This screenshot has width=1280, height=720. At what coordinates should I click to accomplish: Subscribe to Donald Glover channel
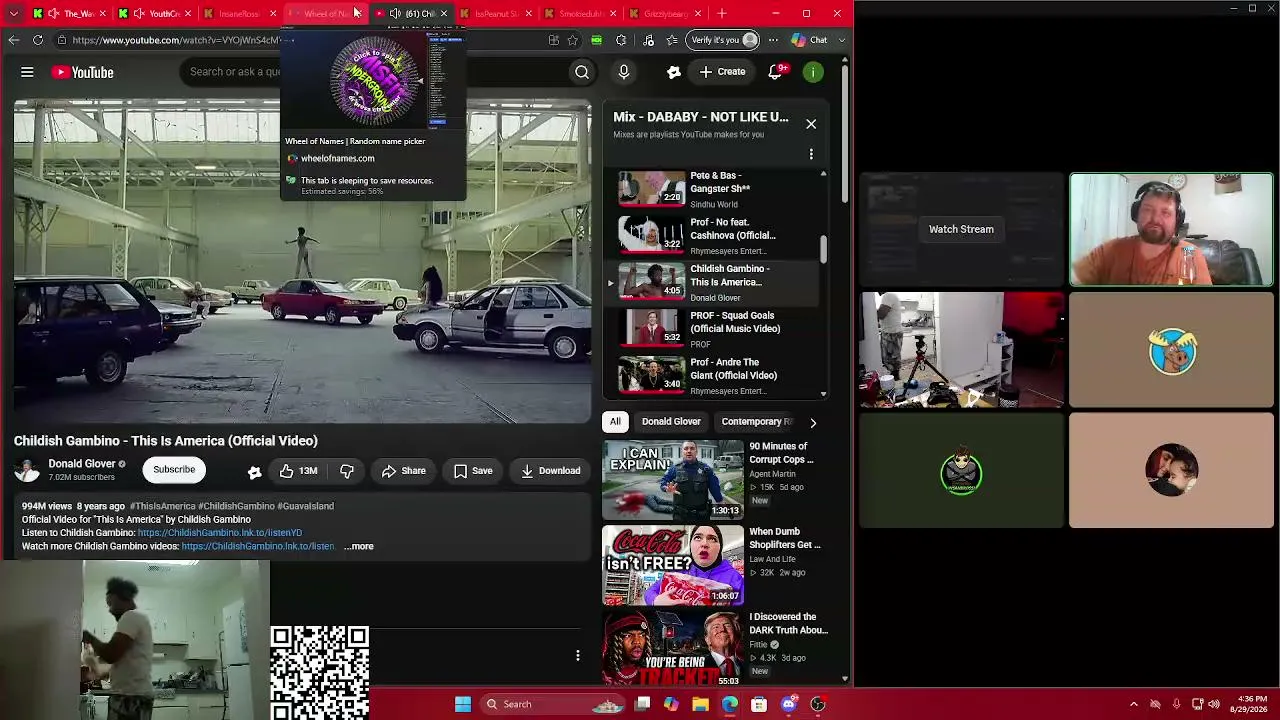click(174, 470)
